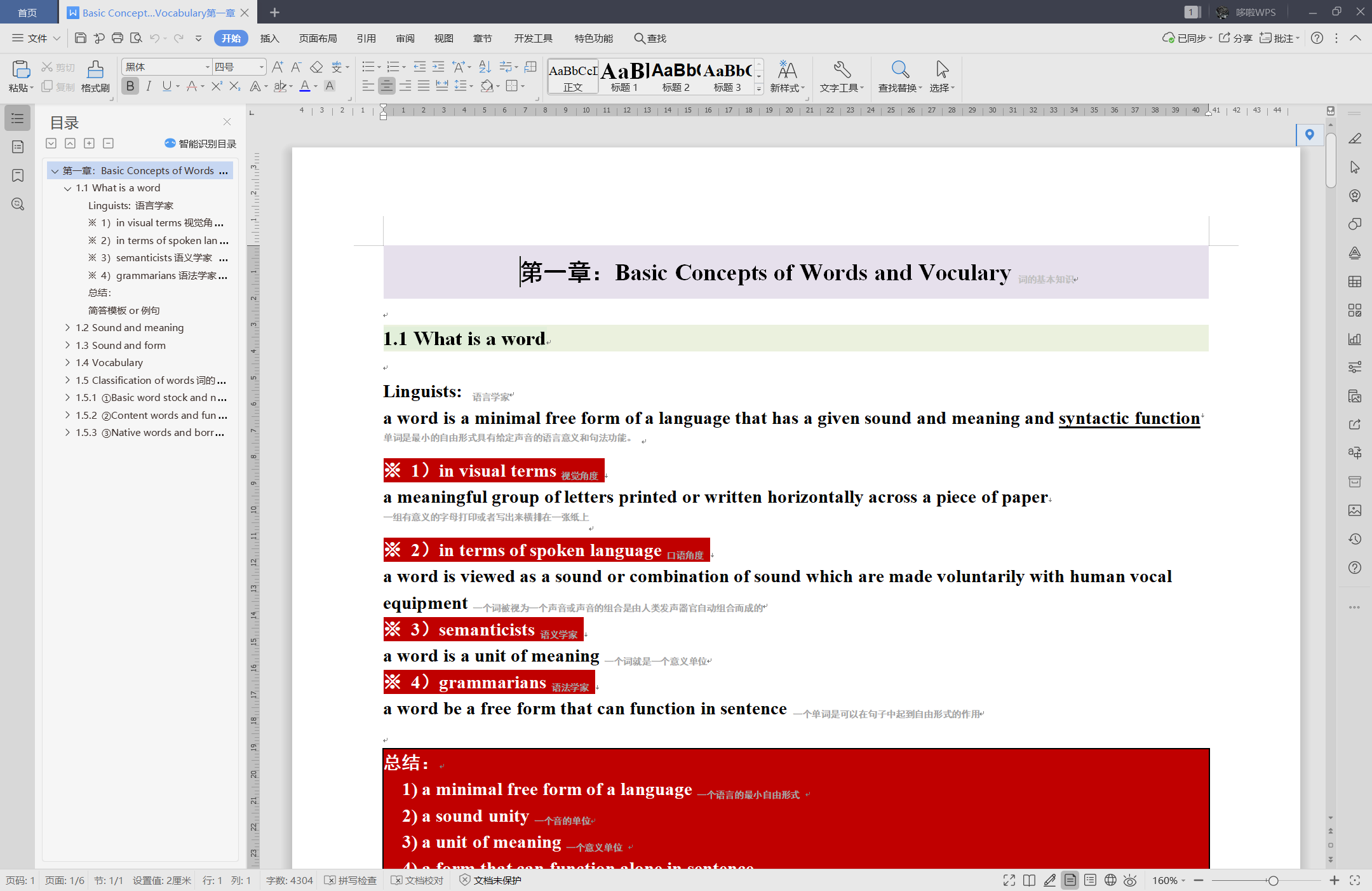The height and width of the screenshot is (891, 1372).
Task: Increase font size with A+ icon
Action: pos(278,67)
